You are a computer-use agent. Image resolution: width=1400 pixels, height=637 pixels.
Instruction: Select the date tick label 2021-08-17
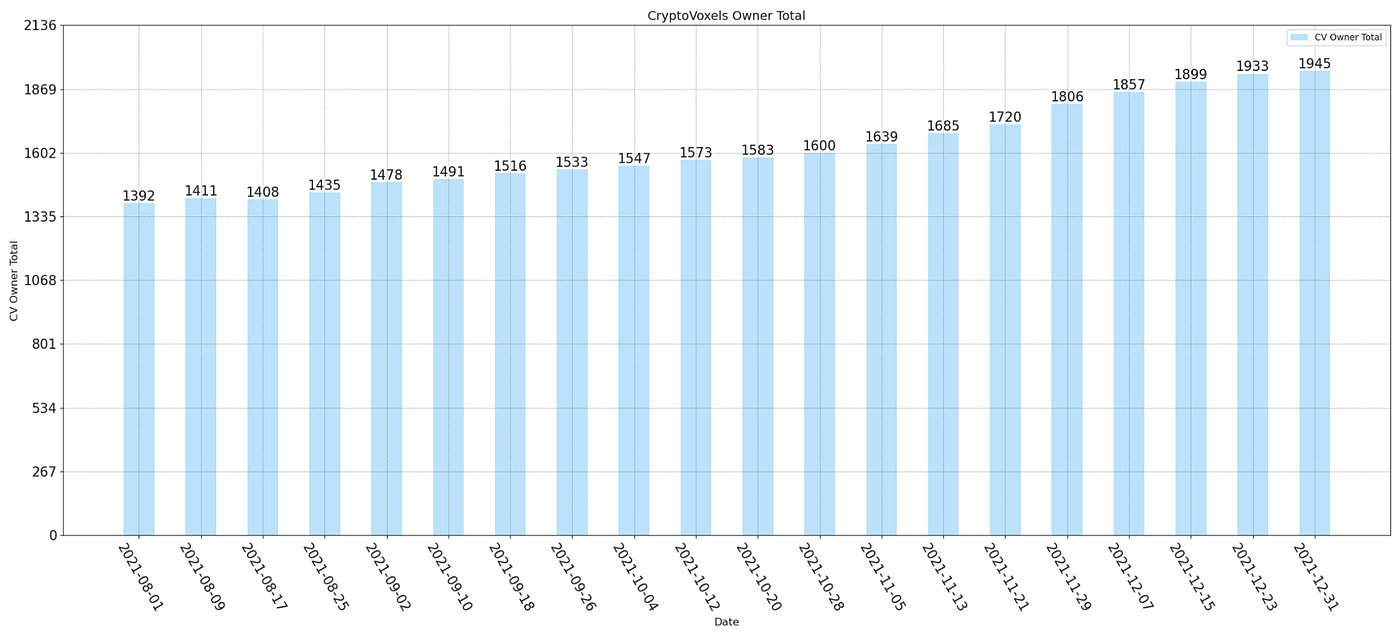(264, 577)
